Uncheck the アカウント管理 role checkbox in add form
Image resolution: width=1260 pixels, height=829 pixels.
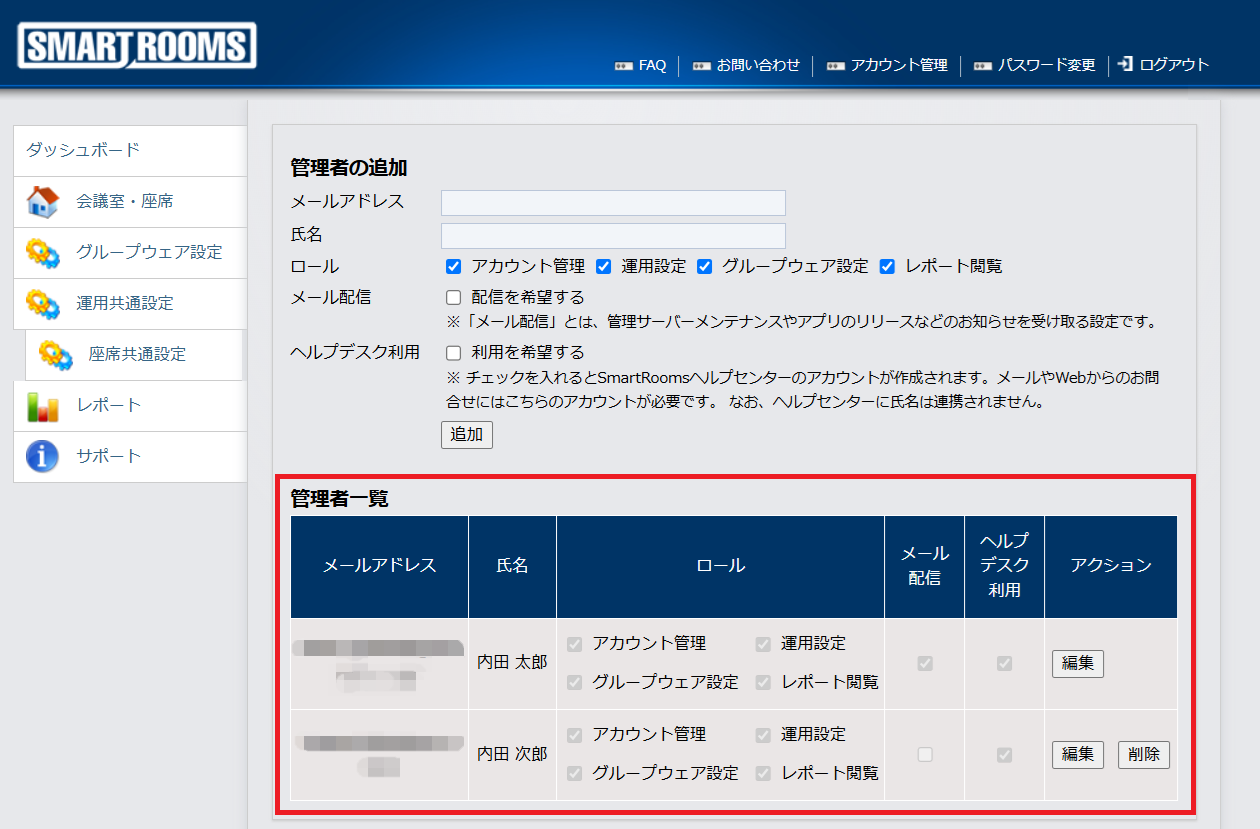(453, 266)
